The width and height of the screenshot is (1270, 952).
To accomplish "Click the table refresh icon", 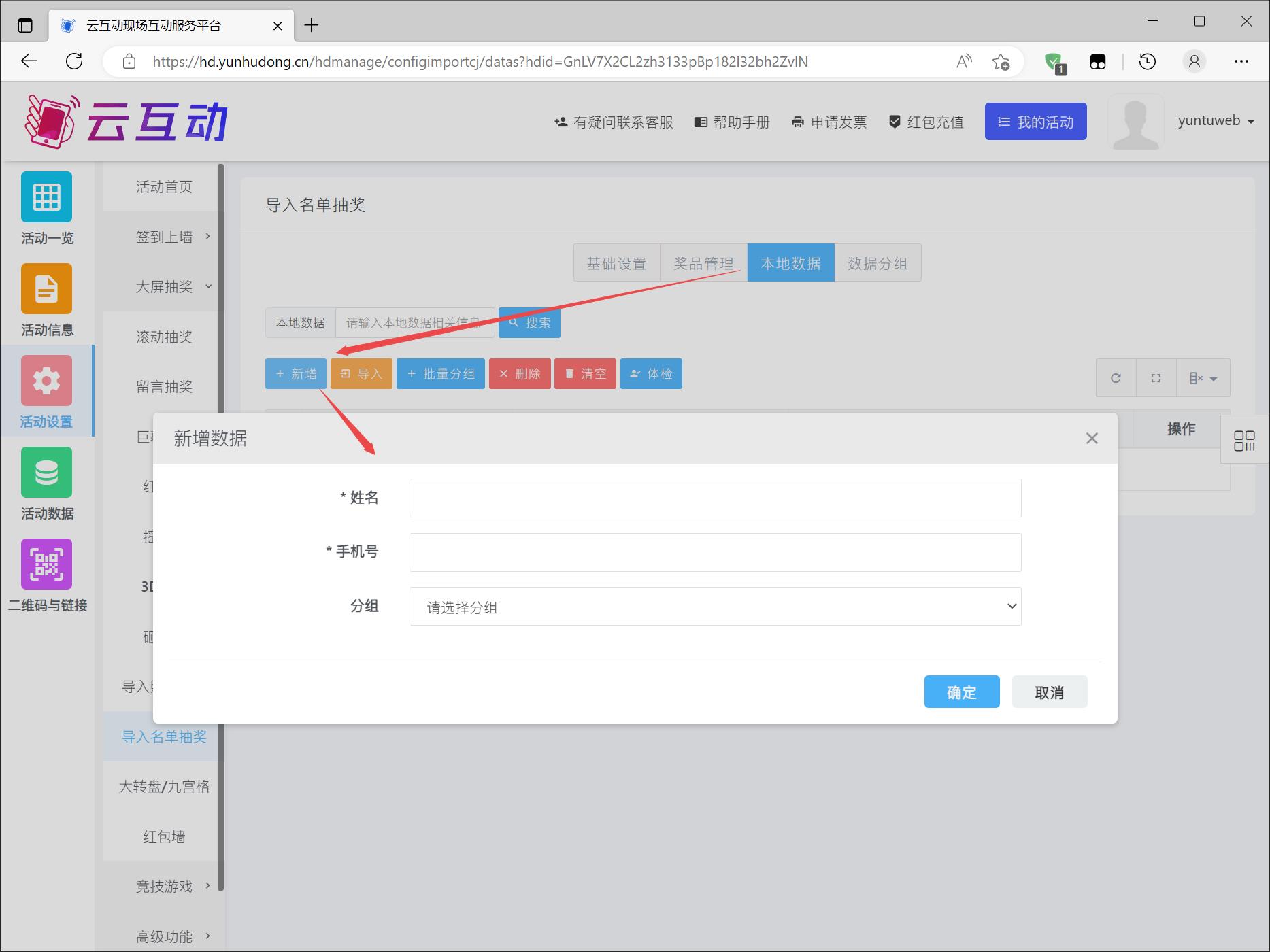I will pos(1116,378).
